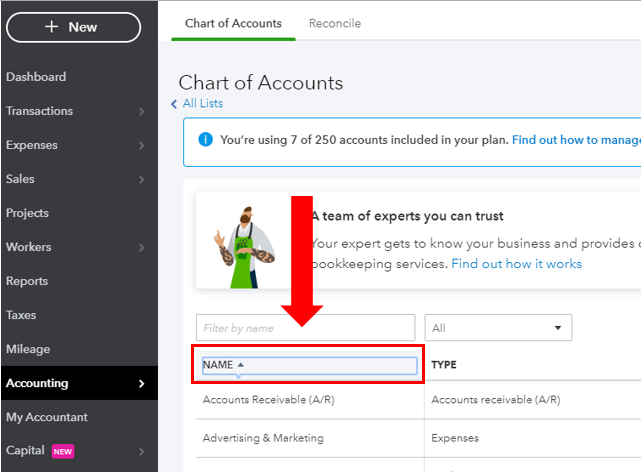Screen dimensions: 641x472
Task: Click the blue info icon in the banner
Action: pyautogui.click(x=205, y=139)
